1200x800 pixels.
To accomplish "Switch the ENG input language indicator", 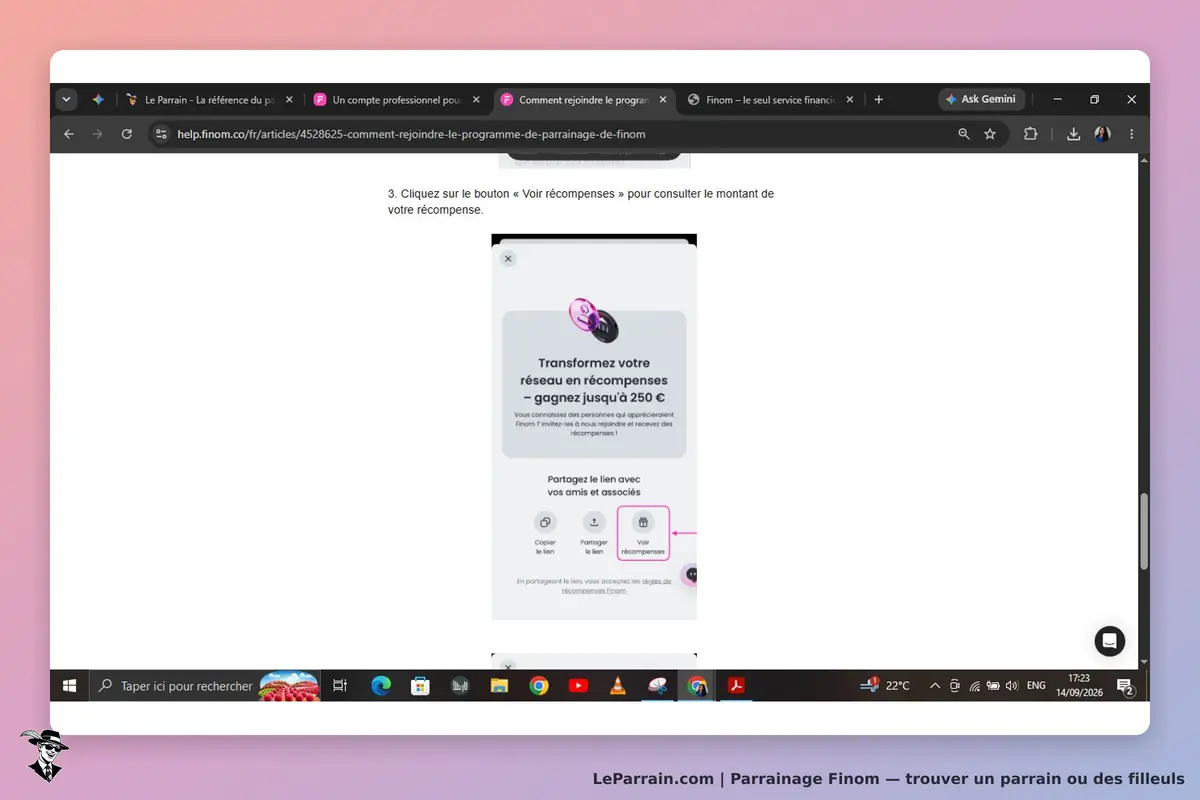I will [1036, 686].
